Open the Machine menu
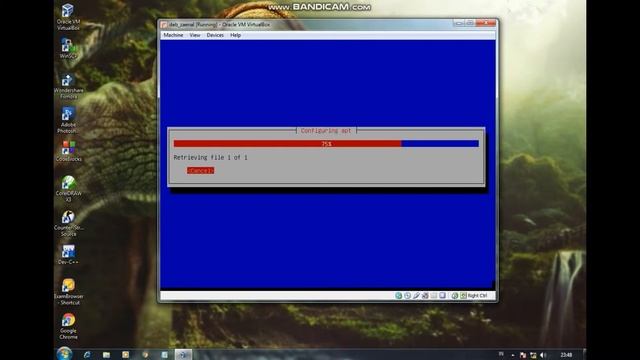Image resolution: width=640 pixels, height=360 pixels. pos(173,35)
